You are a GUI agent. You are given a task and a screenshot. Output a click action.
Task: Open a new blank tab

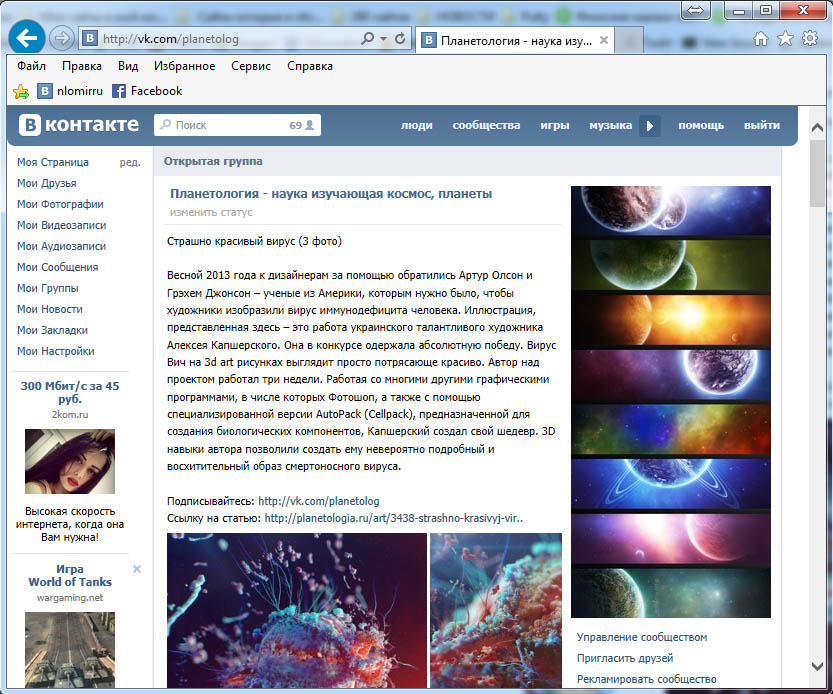point(629,40)
